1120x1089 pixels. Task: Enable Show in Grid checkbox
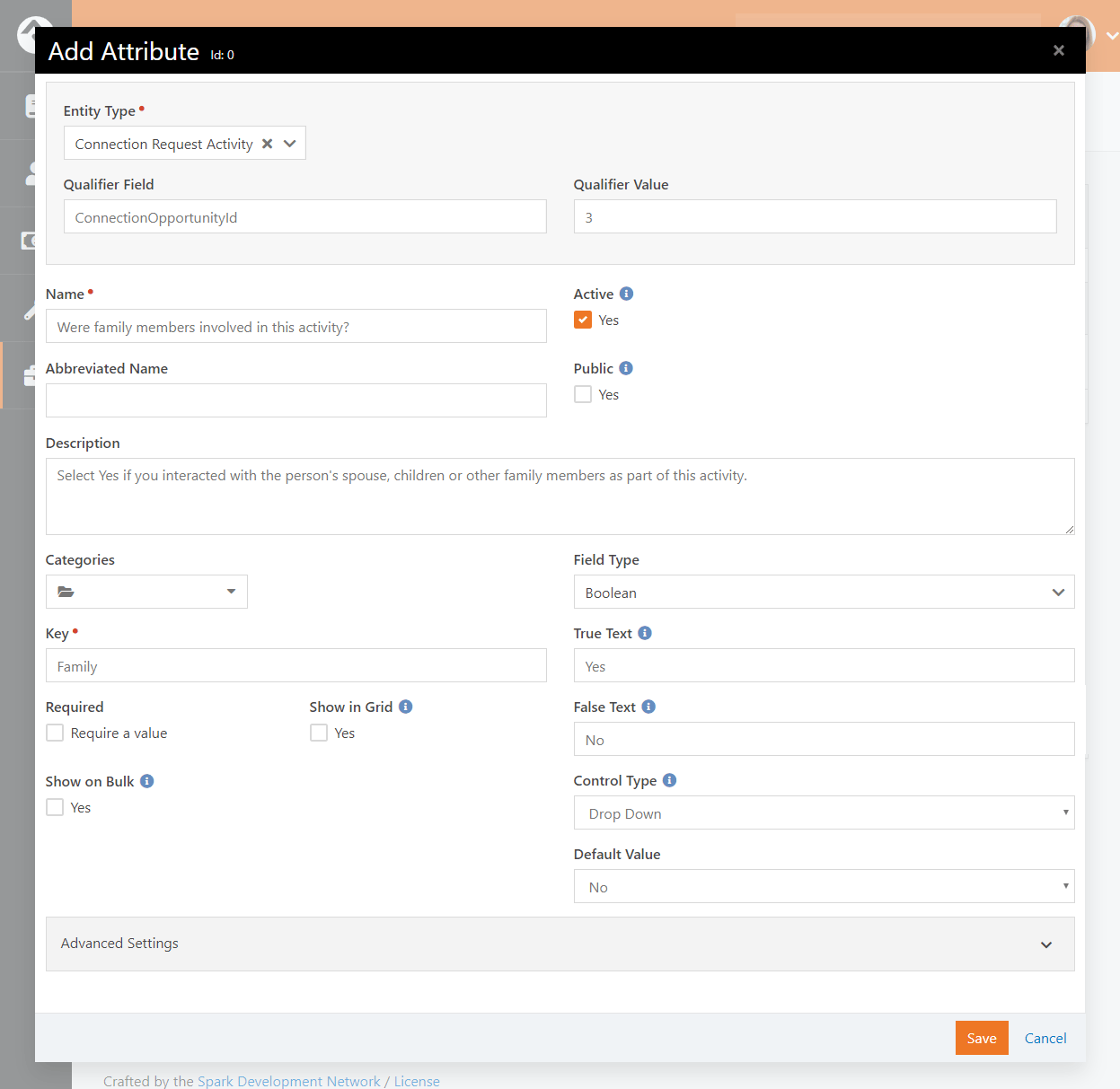319,733
